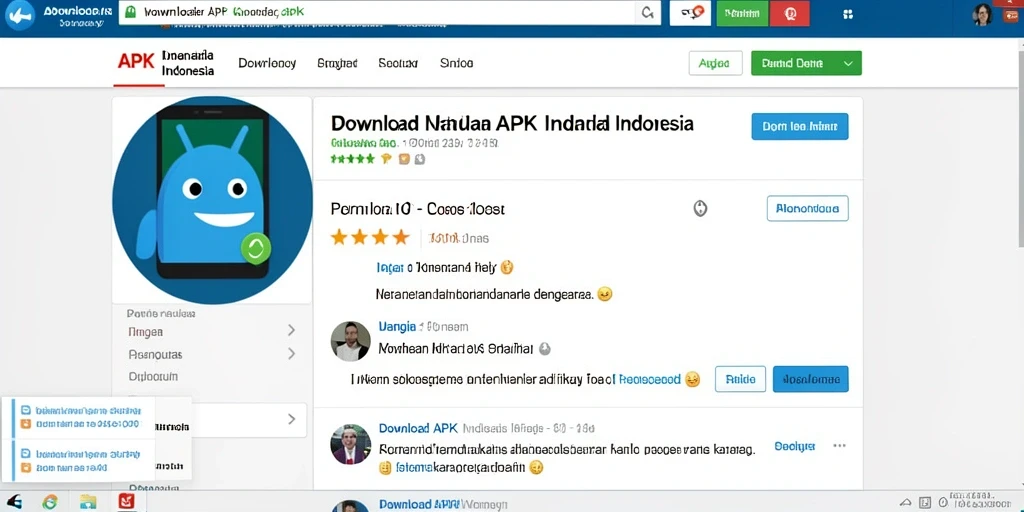Click the outlined Alononoloua button
1024x512 pixels.
(x=807, y=208)
